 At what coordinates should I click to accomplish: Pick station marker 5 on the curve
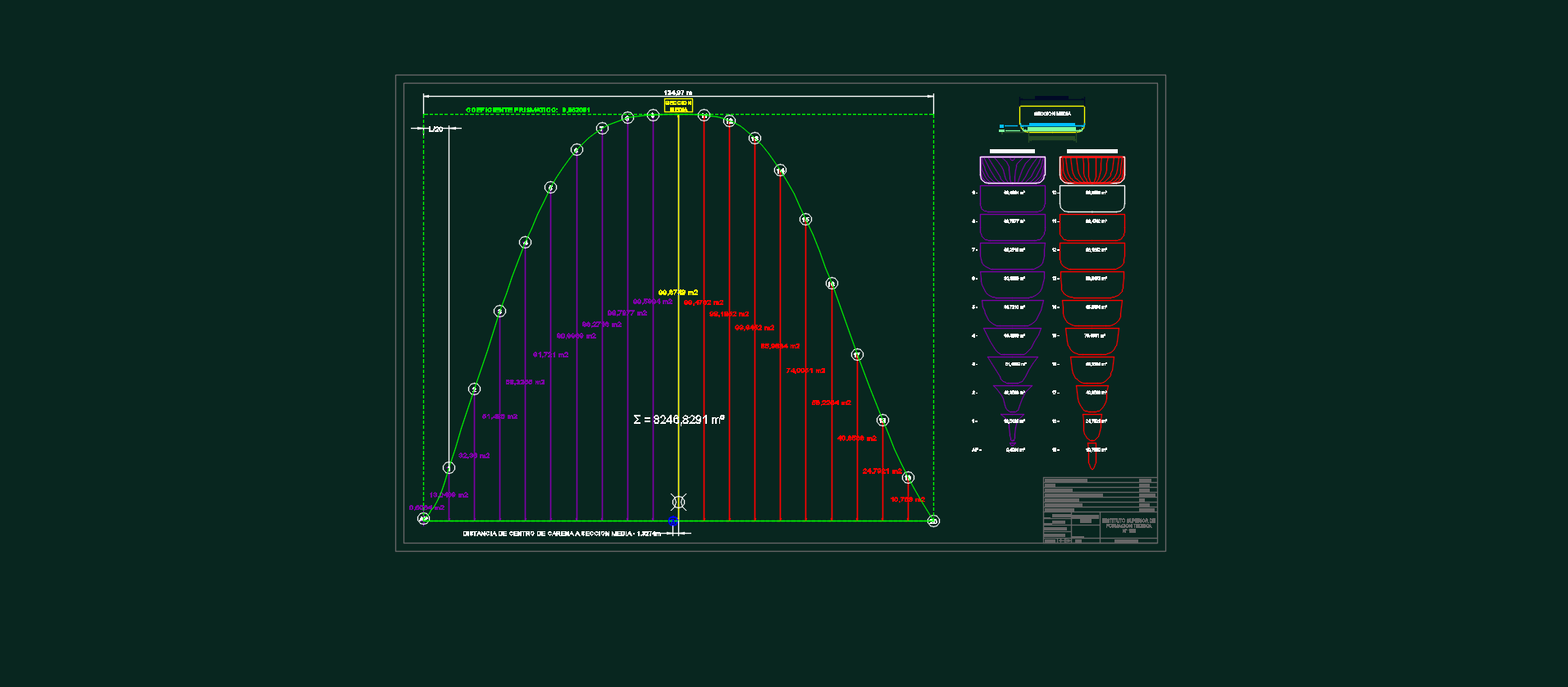click(550, 187)
